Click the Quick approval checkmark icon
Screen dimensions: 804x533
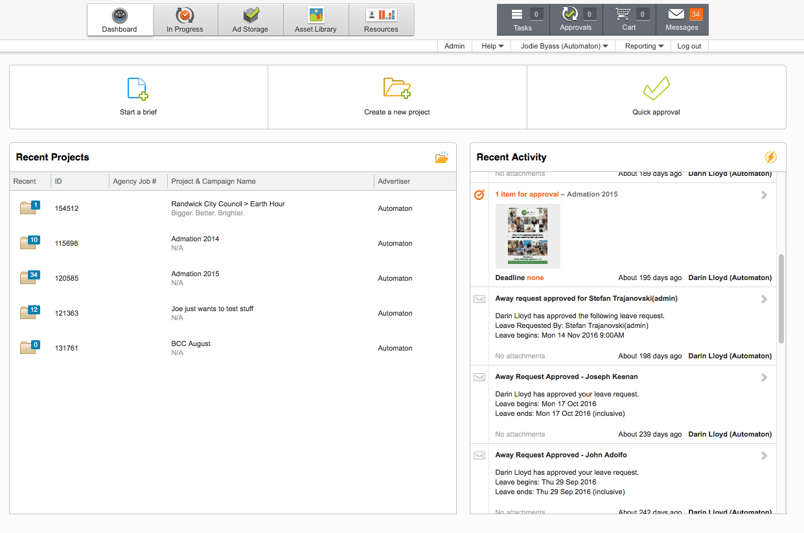coord(656,88)
